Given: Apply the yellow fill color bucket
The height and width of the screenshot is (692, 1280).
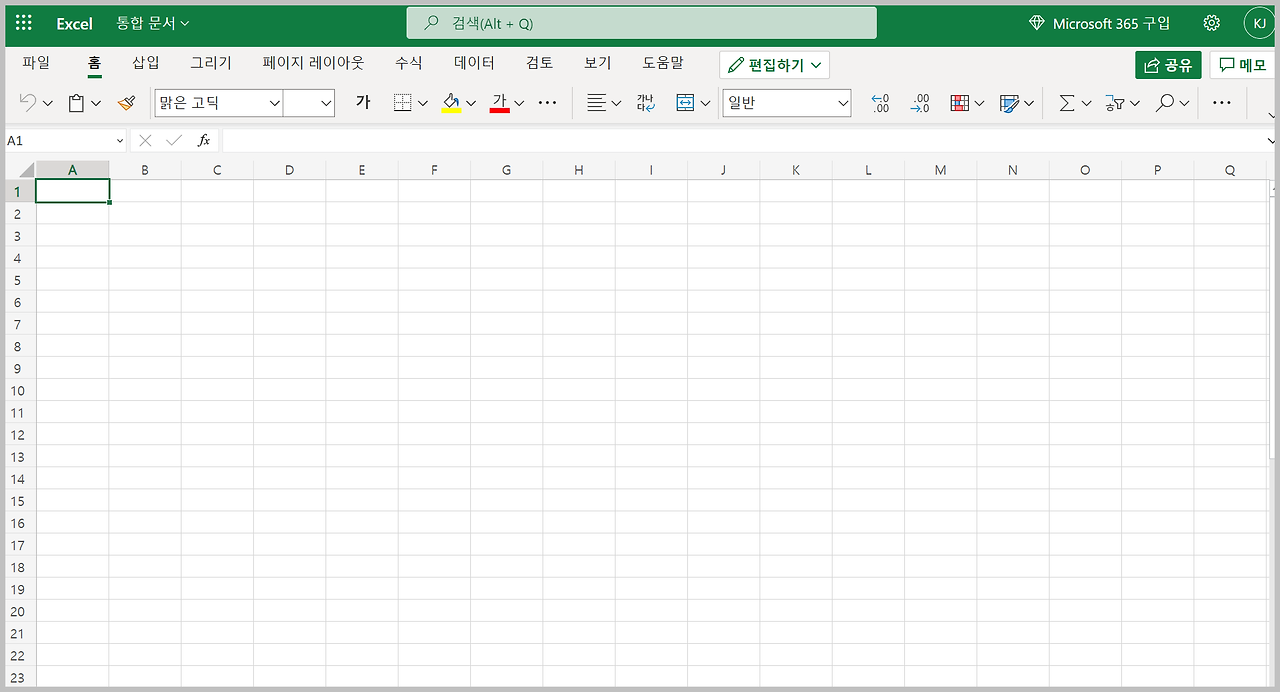Looking at the screenshot, I should point(451,103).
